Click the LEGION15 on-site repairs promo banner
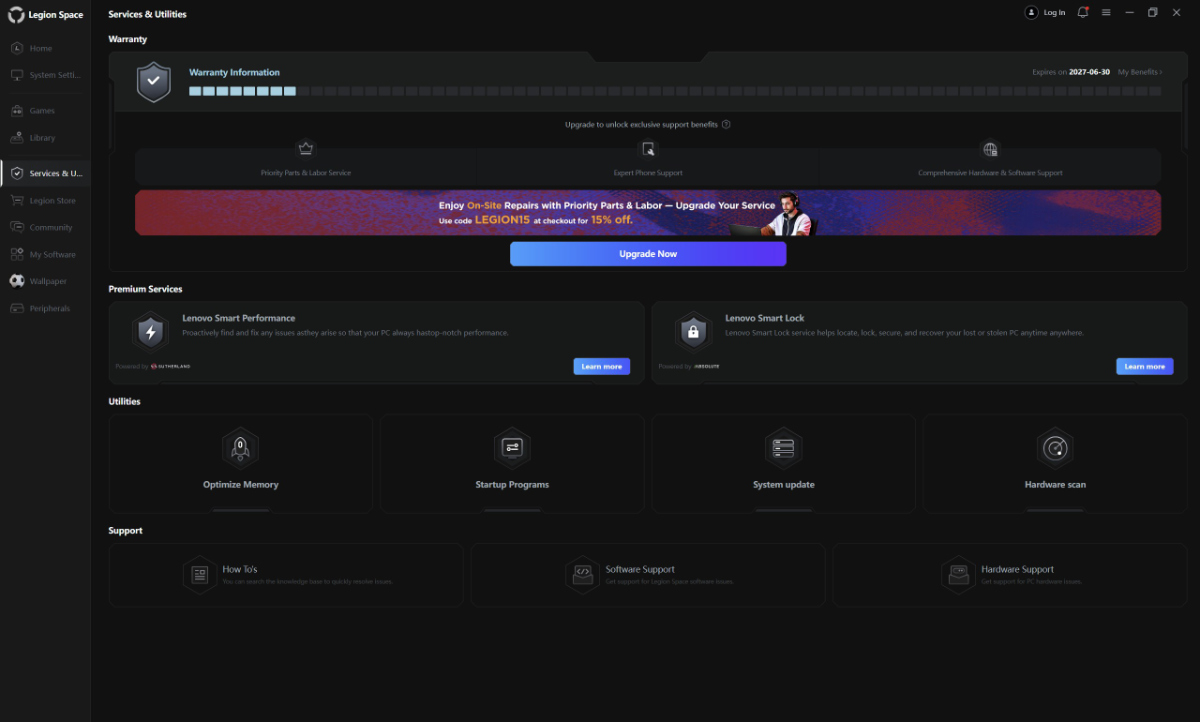The height and width of the screenshot is (722, 1200). pos(648,213)
